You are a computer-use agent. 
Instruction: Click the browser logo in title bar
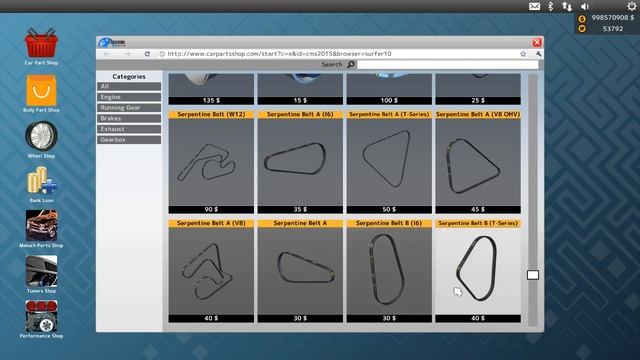coord(112,42)
